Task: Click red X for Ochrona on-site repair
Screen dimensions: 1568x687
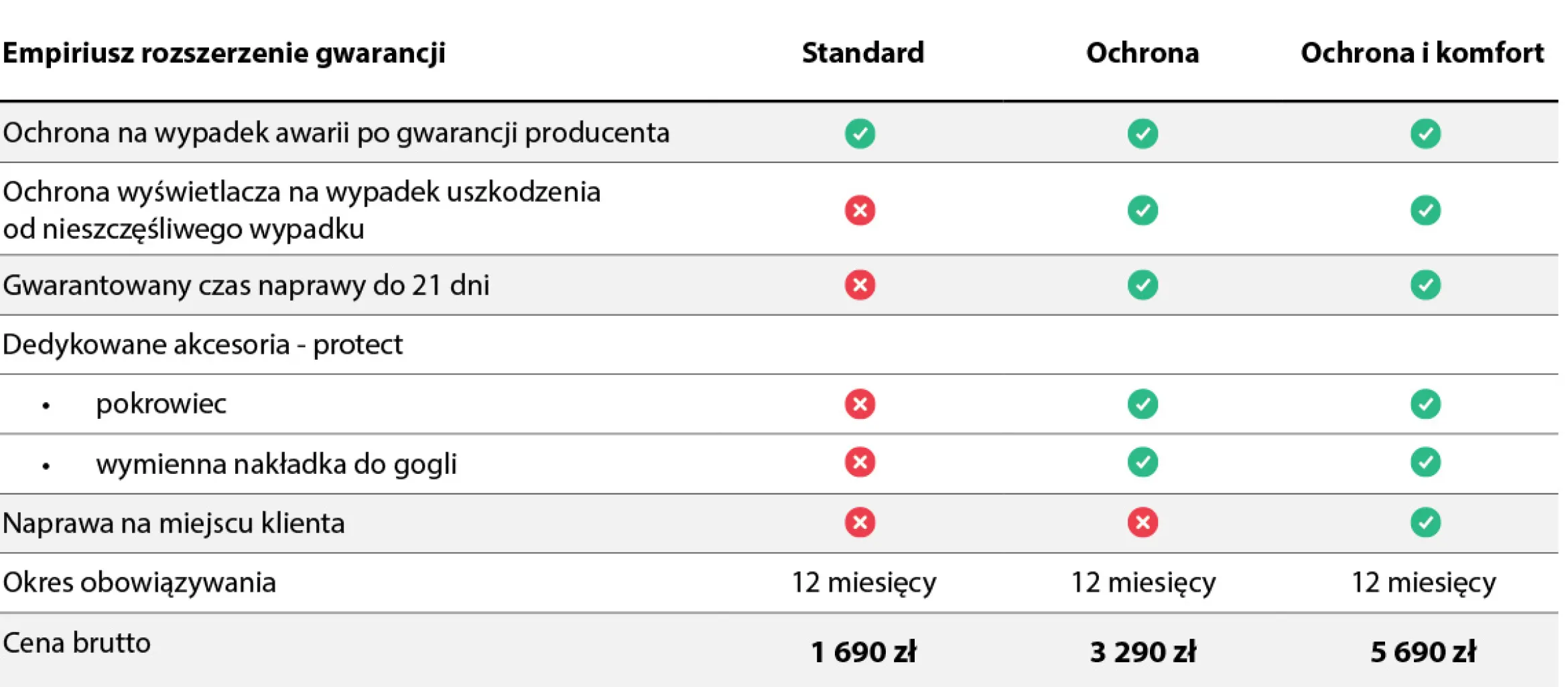Action: click(x=1142, y=523)
